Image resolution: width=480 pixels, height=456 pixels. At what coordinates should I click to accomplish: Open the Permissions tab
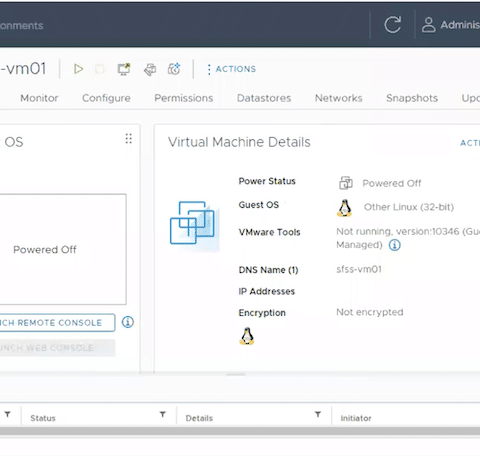184,98
